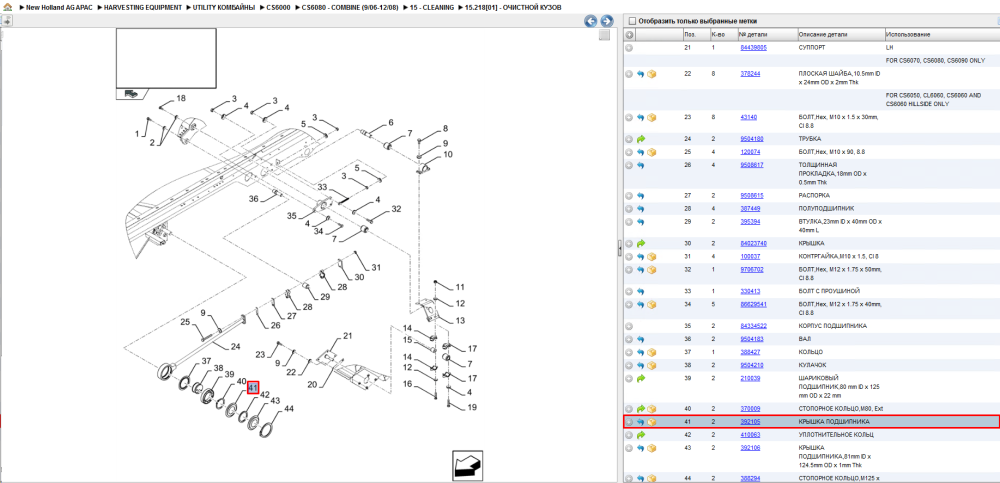This screenshot has width=1000, height=483.
Task: Click the box icon in row 43
Action: pos(651,448)
